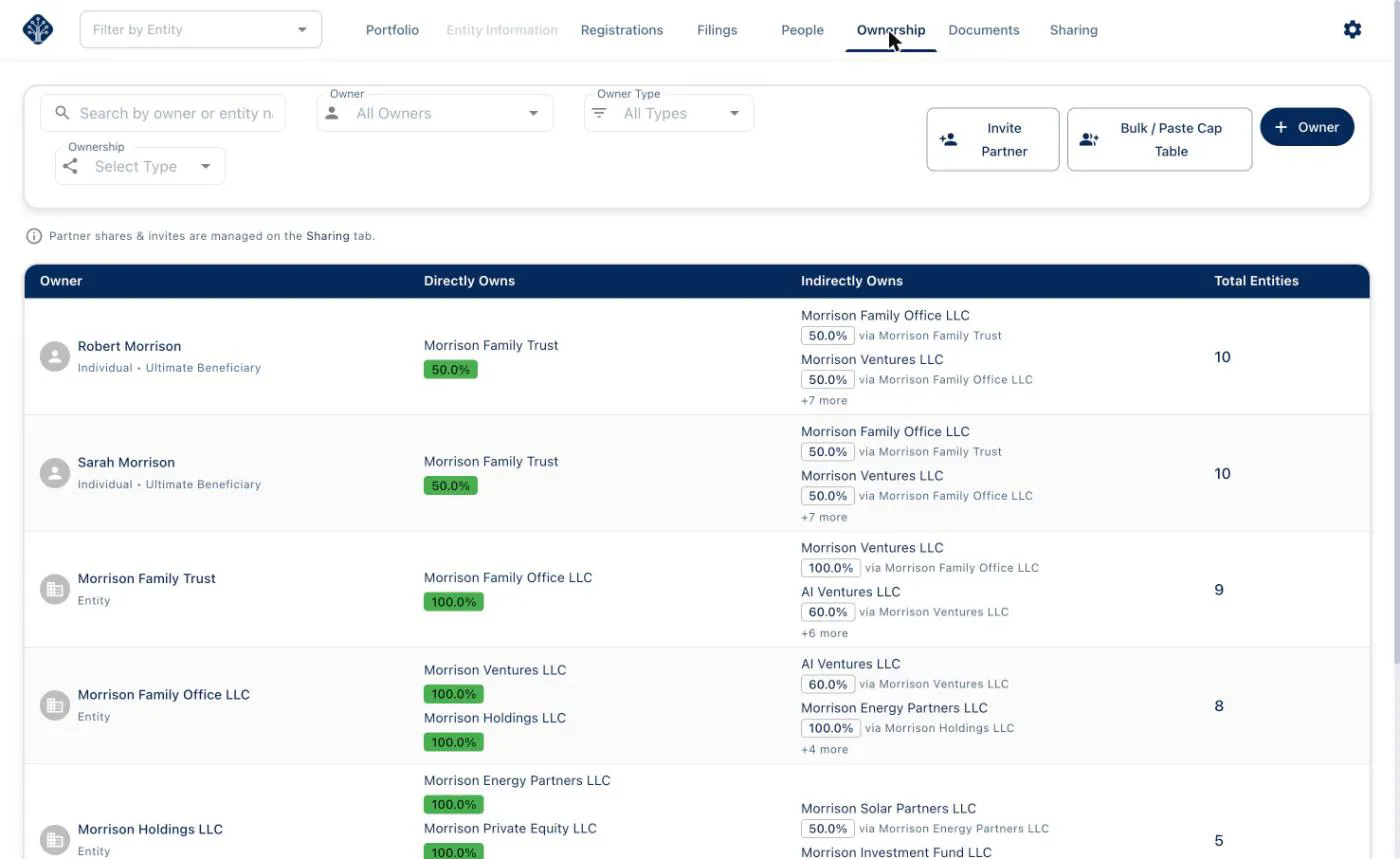Switch to the Portfolio tab
The image size is (1400, 859).
pos(392,30)
